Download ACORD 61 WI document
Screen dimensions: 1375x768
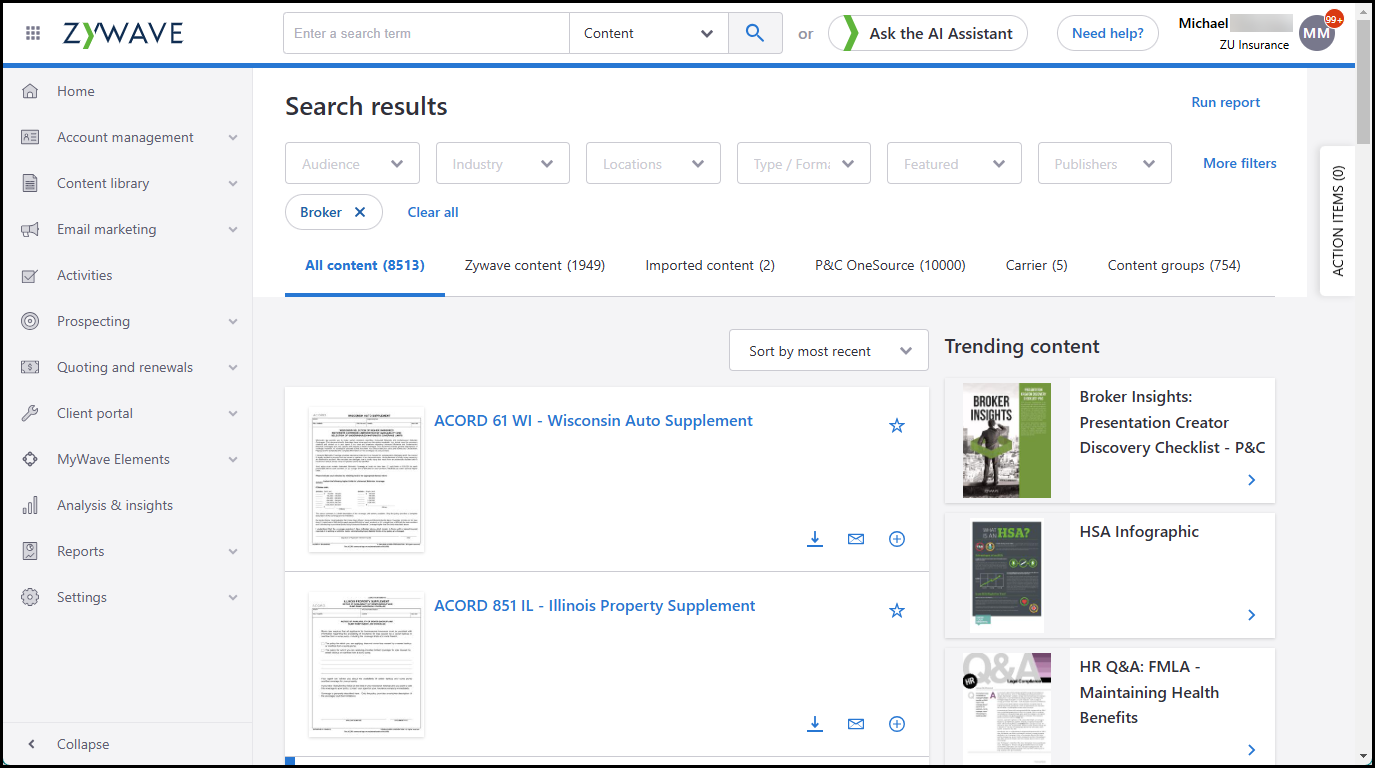pyautogui.click(x=815, y=539)
